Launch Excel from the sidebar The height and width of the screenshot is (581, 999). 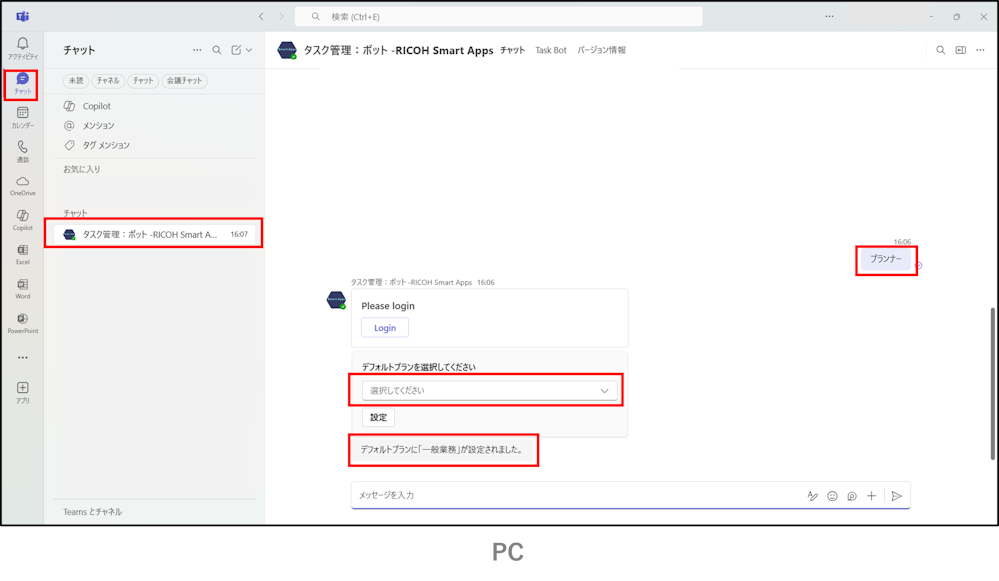[x=22, y=254]
